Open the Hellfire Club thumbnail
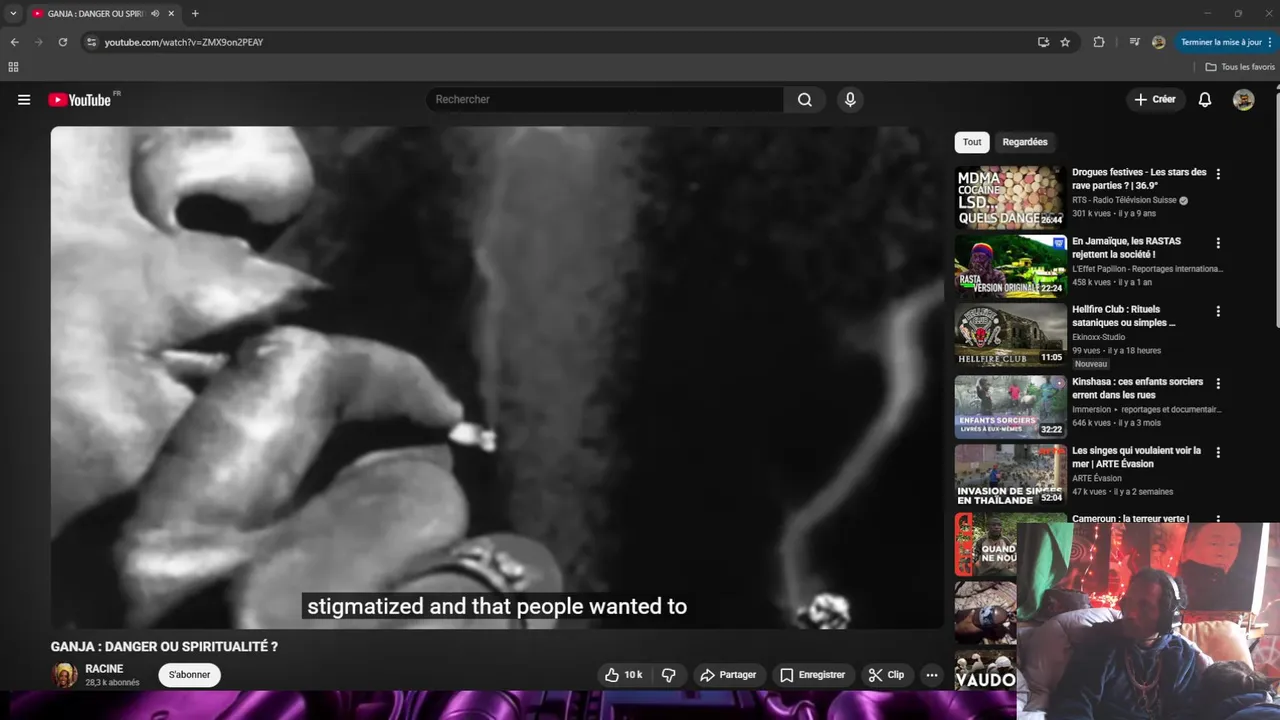 pyautogui.click(x=1010, y=335)
